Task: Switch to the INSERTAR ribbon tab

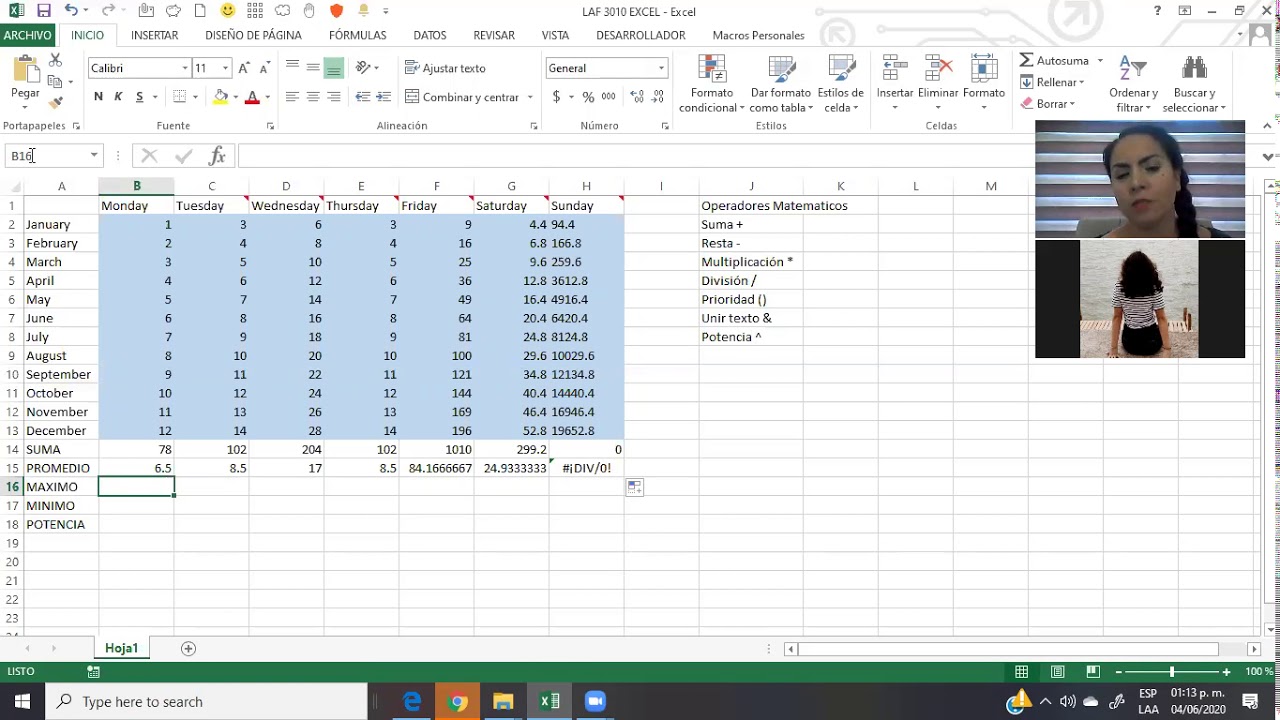Action: click(x=154, y=35)
